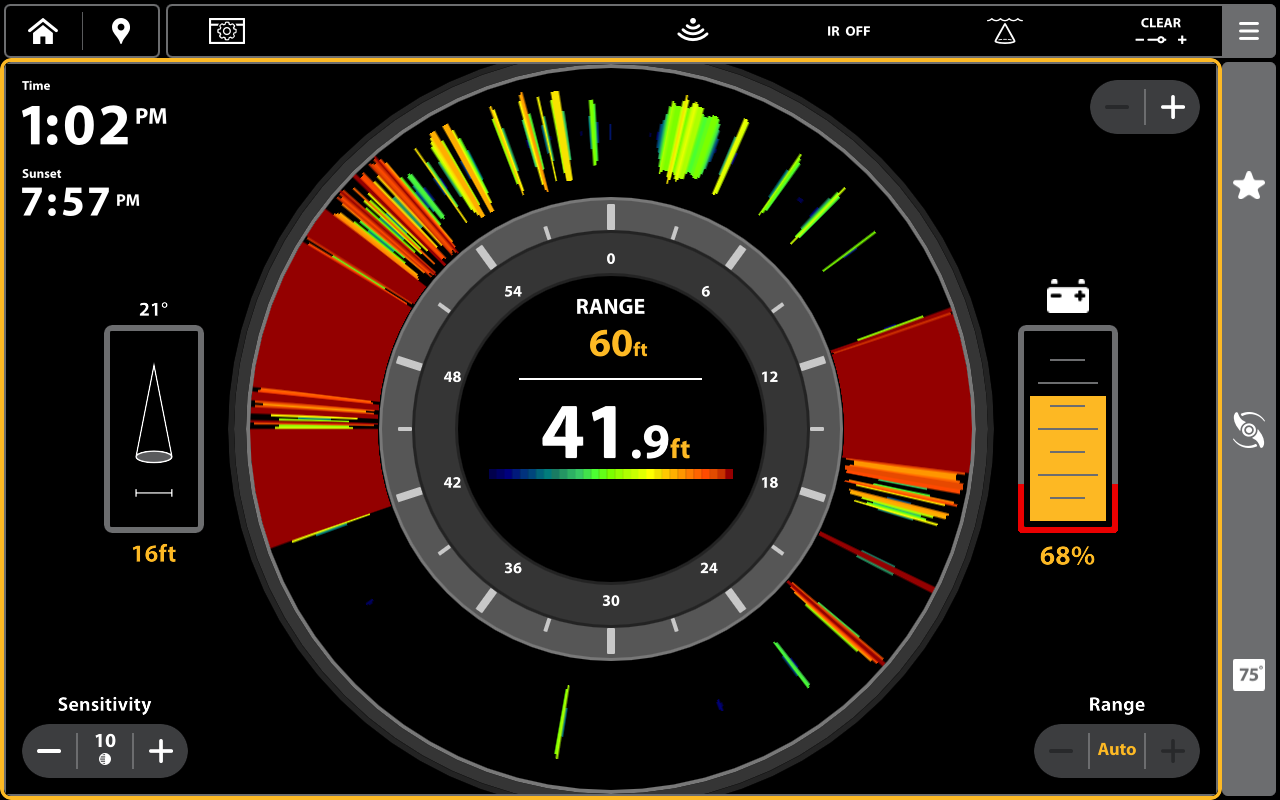
Task: Tap the battery icon above gauge
Action: [1067, 297]
